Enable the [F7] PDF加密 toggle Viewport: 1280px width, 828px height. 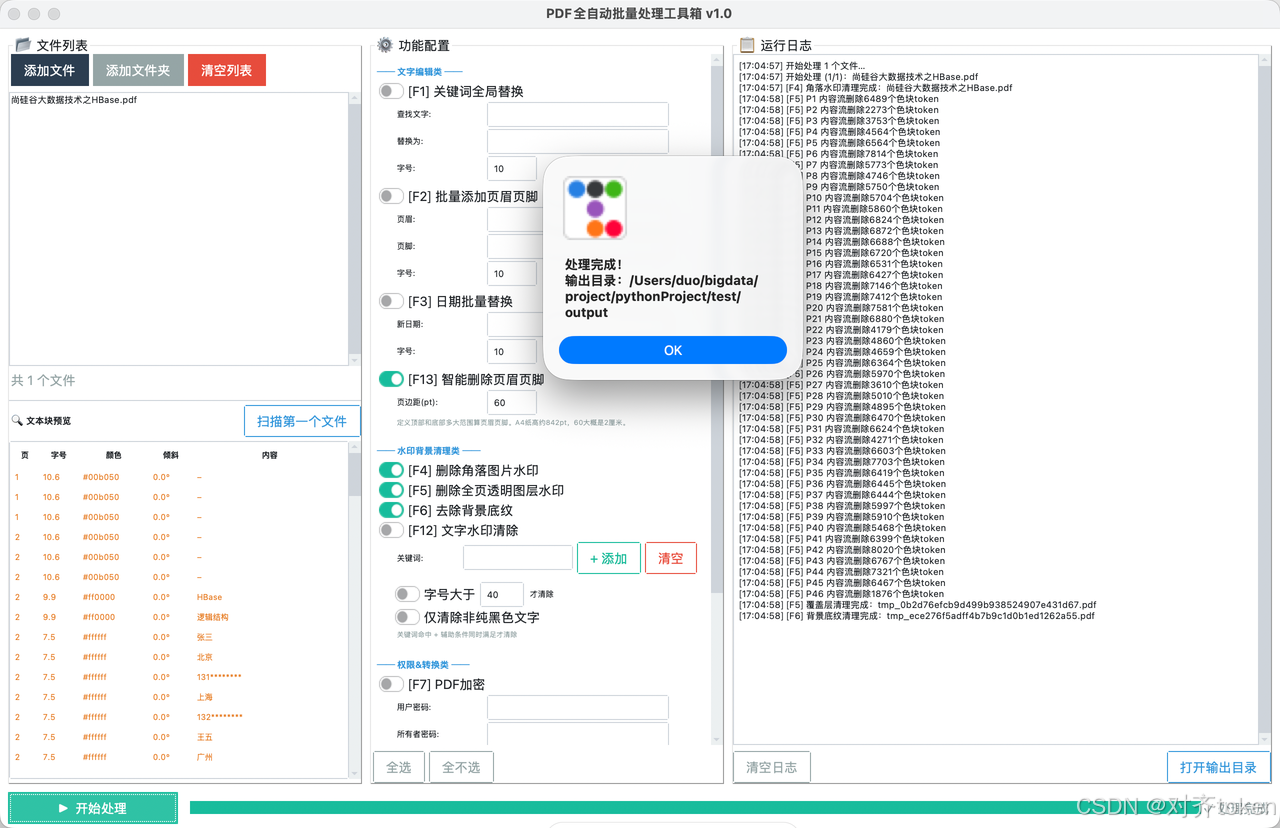391,684
